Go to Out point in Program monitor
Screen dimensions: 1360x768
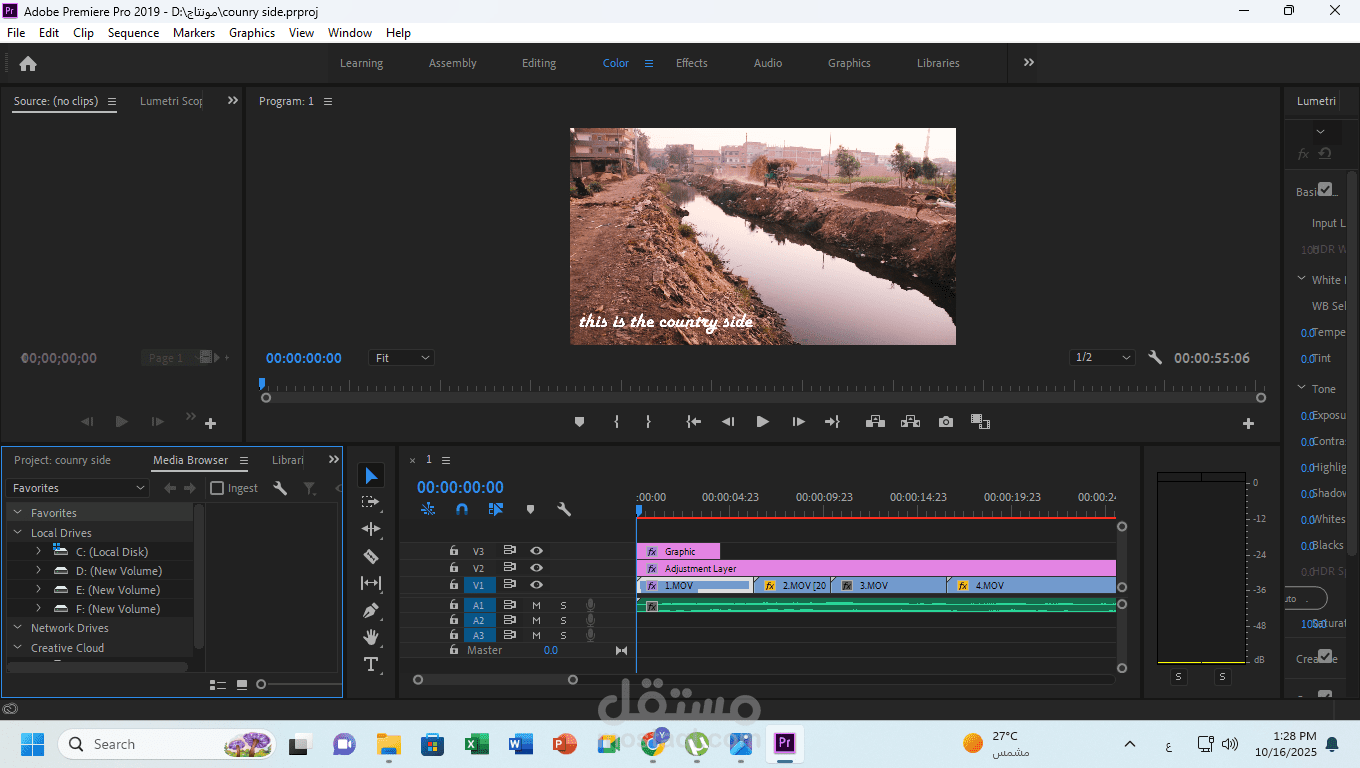tap(832, 422)
